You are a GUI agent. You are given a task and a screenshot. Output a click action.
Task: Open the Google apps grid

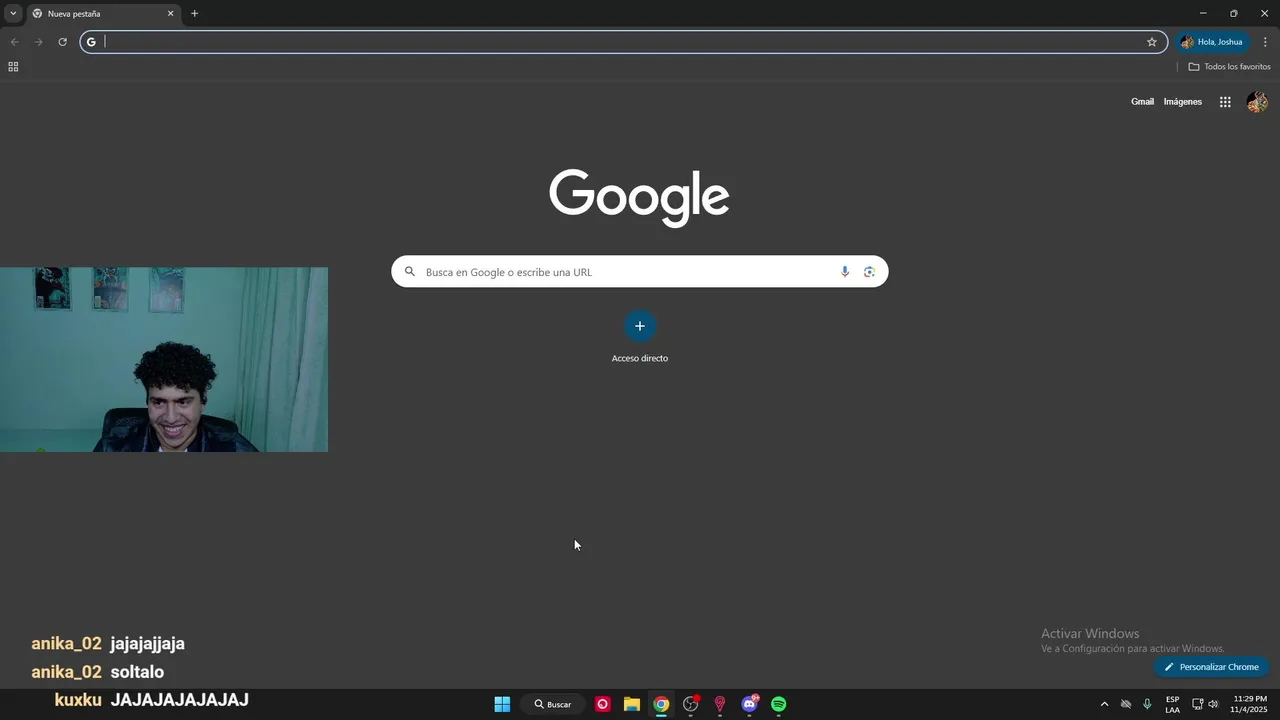[x=1225, y=102]
